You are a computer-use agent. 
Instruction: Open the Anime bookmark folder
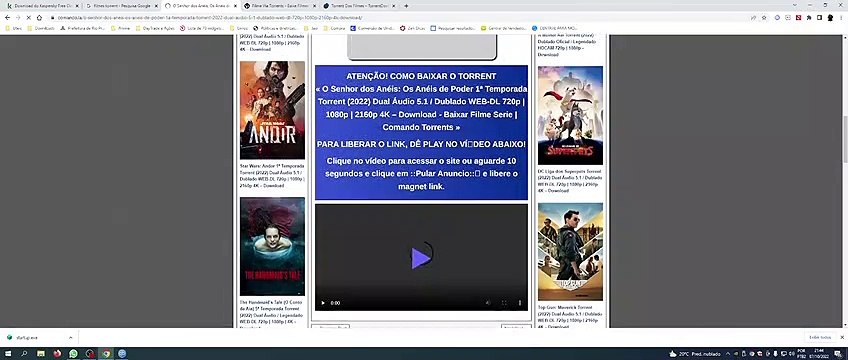(121, 28)
